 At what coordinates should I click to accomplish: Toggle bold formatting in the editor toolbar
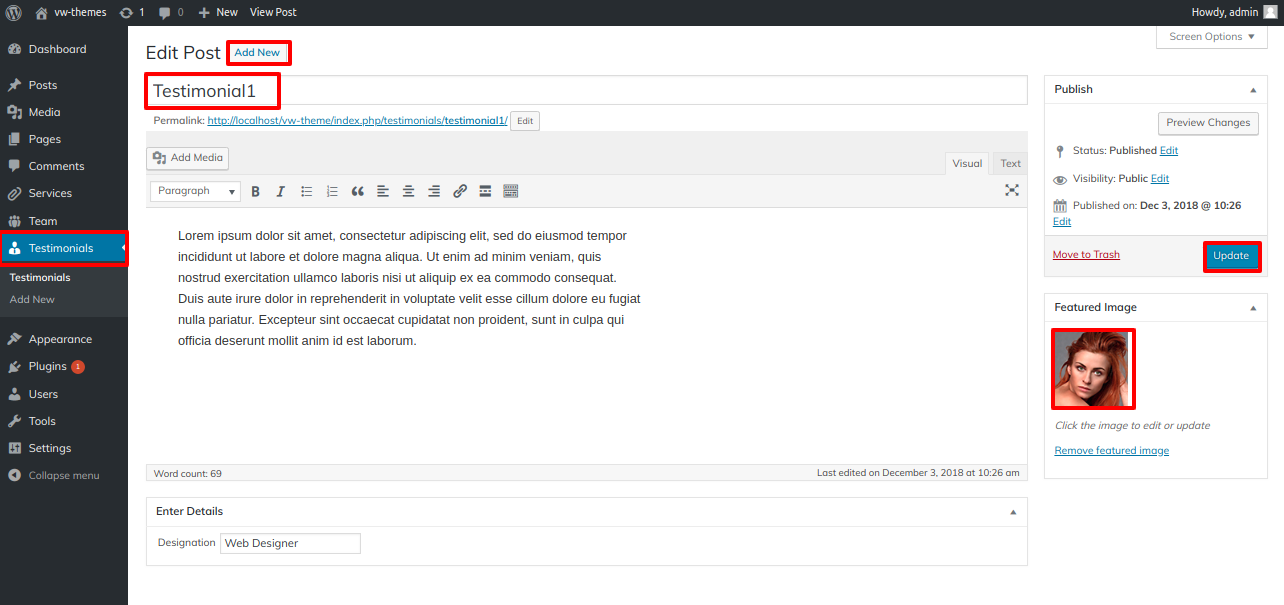click(255, 191)
